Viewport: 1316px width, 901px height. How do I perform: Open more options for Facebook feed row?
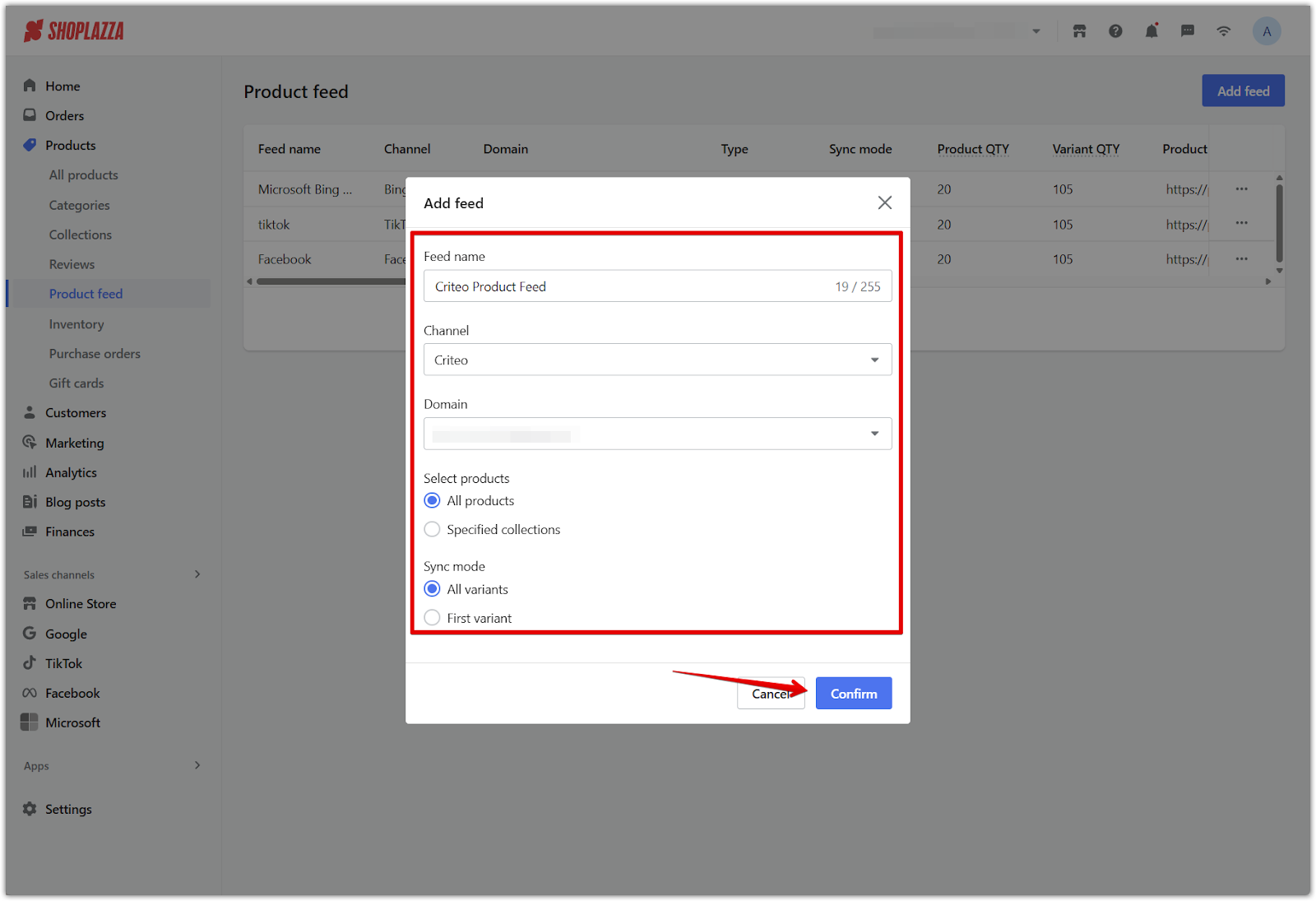1241,259
